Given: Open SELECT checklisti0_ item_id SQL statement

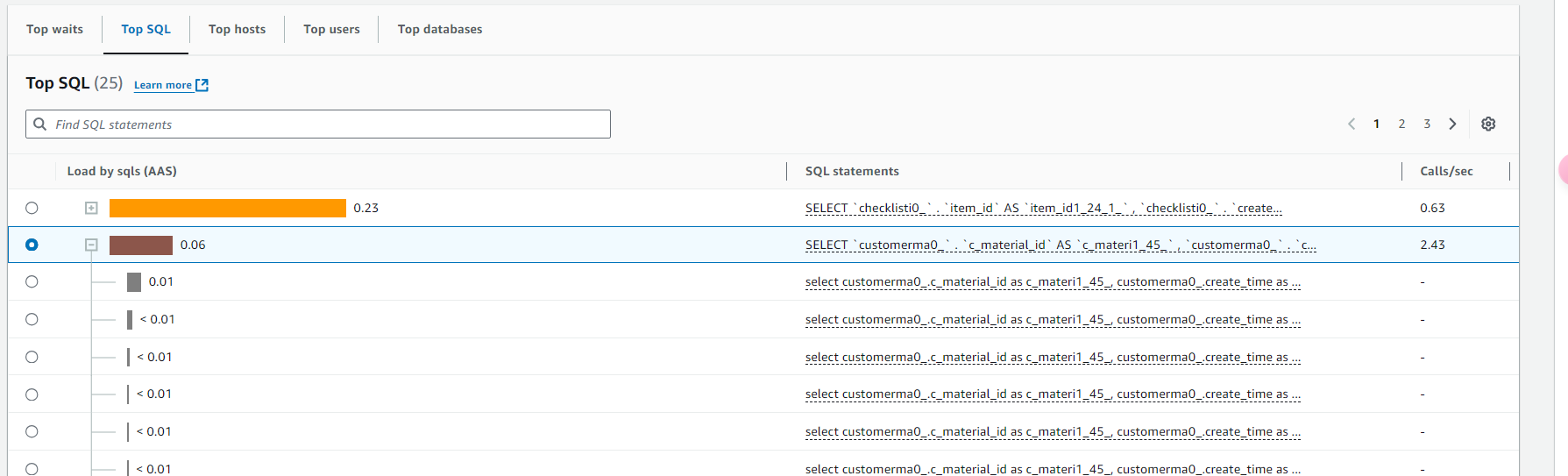Looking at the screenshot, I should pos(1044,208).
